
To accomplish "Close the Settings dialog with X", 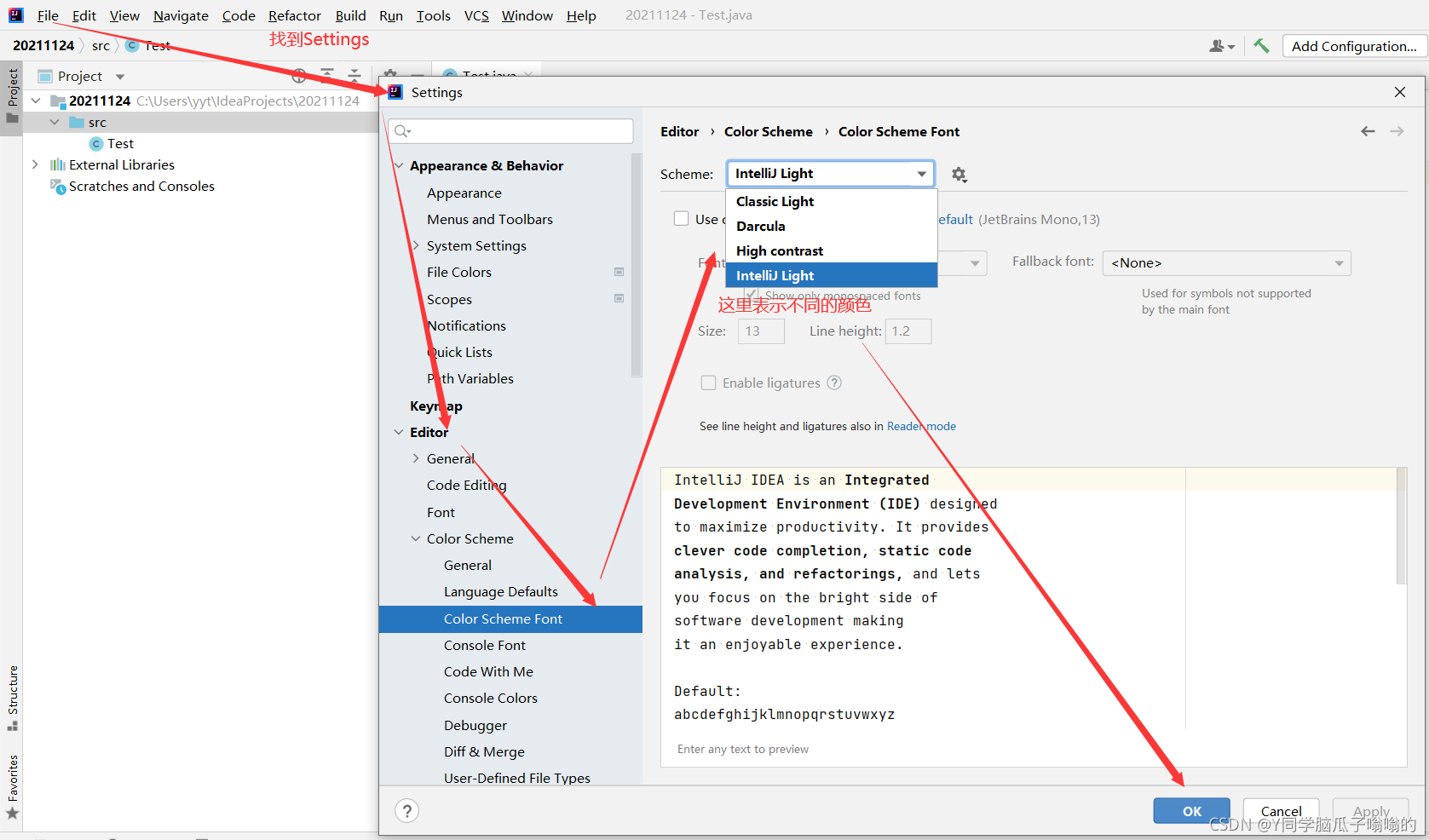I will [x=1400, y=92].
